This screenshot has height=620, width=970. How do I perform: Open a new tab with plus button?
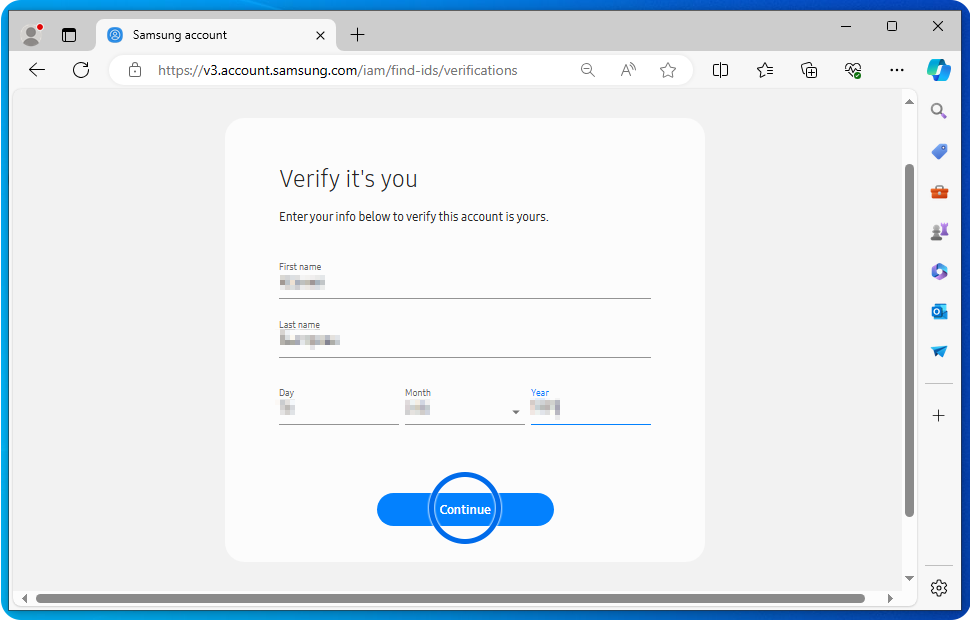click(357, 35)
